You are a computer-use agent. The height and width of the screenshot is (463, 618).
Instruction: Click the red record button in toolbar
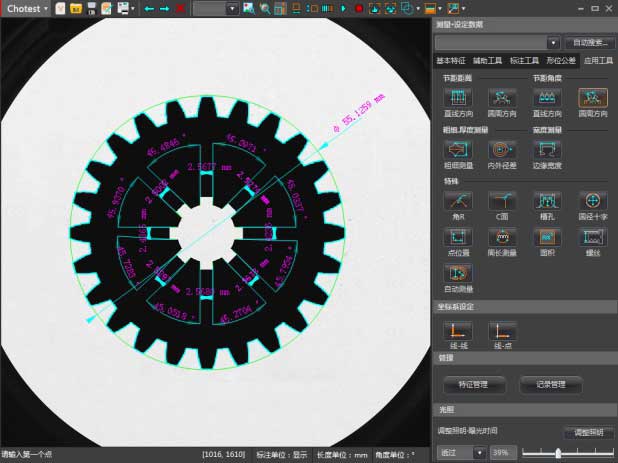358,9
